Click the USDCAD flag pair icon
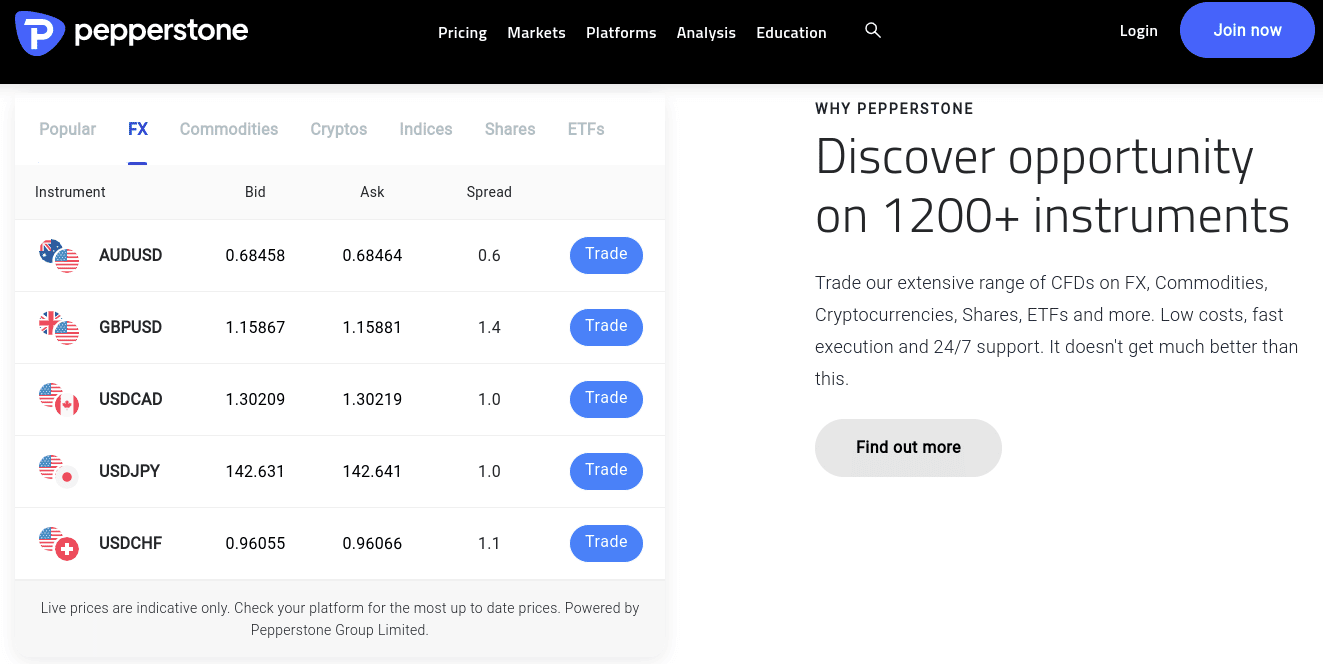This screenshot has width=1323, height=664. (59, 400)
